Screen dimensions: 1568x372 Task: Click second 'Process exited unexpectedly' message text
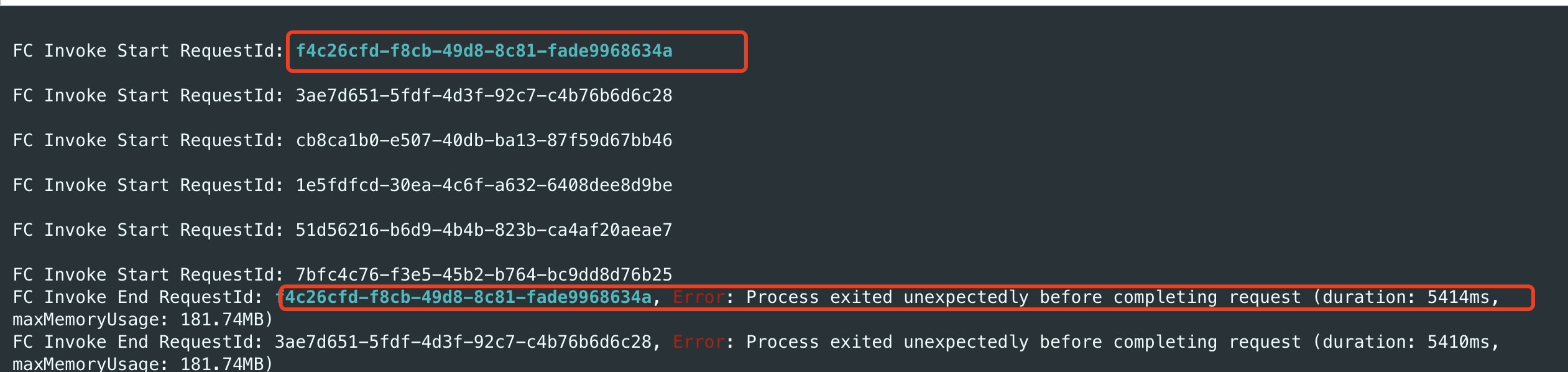pyautogui.click(x=887, y=342)
